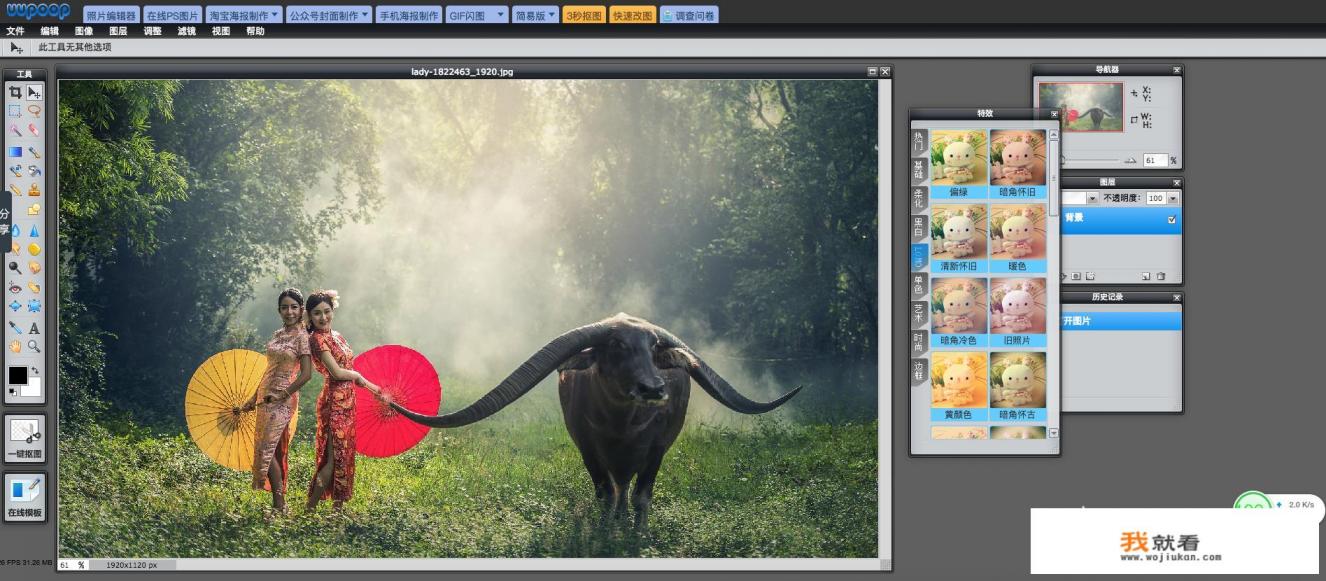Switch to the 单色 effects tab
Viewport: 1326px width, 581px height.
point(919,284)
